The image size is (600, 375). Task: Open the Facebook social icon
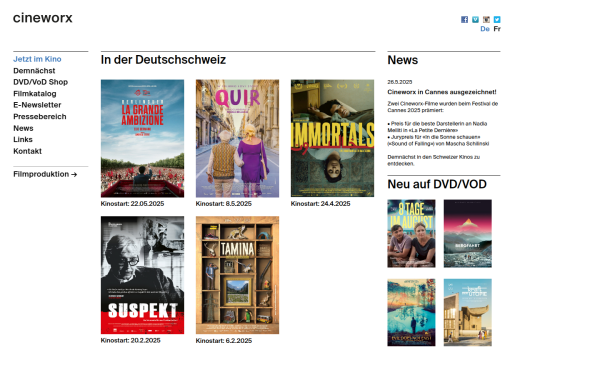click(x=464, y=20)
